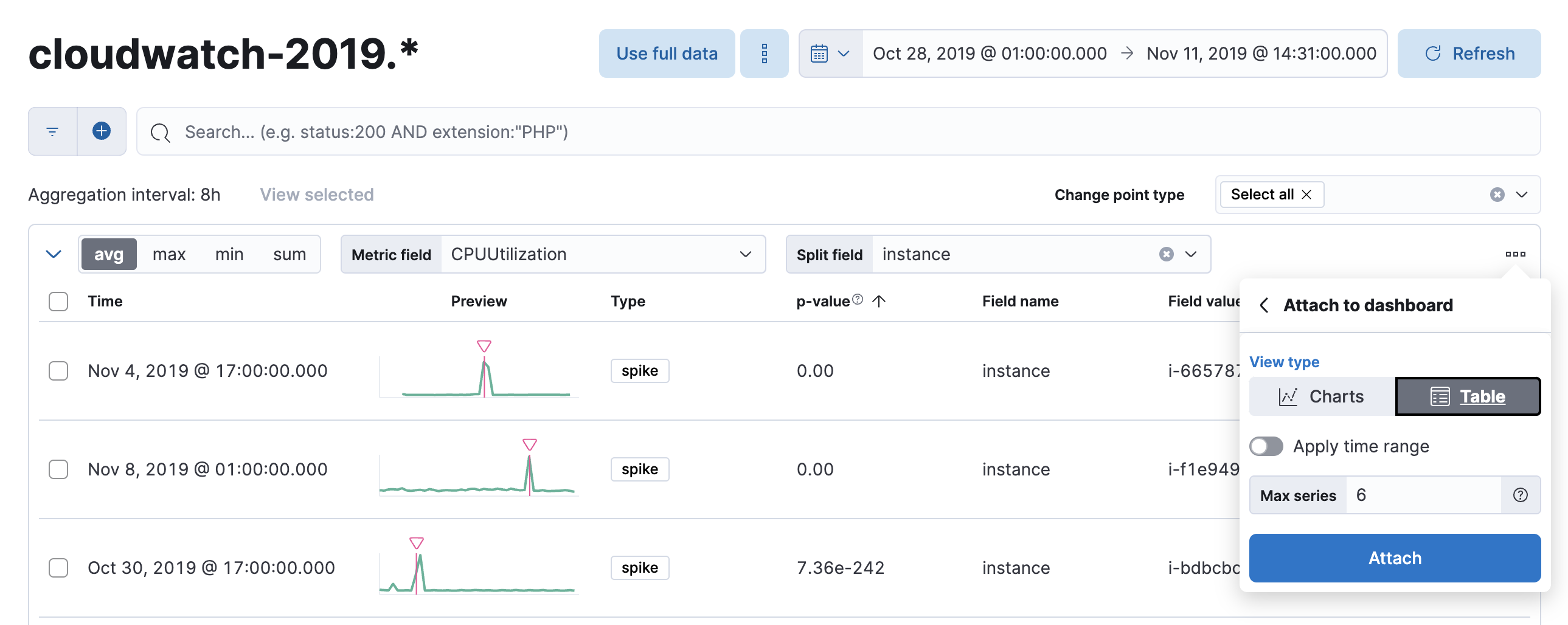Click the Type column header
The image size is (1568, 625).
(x=628, y=301)
